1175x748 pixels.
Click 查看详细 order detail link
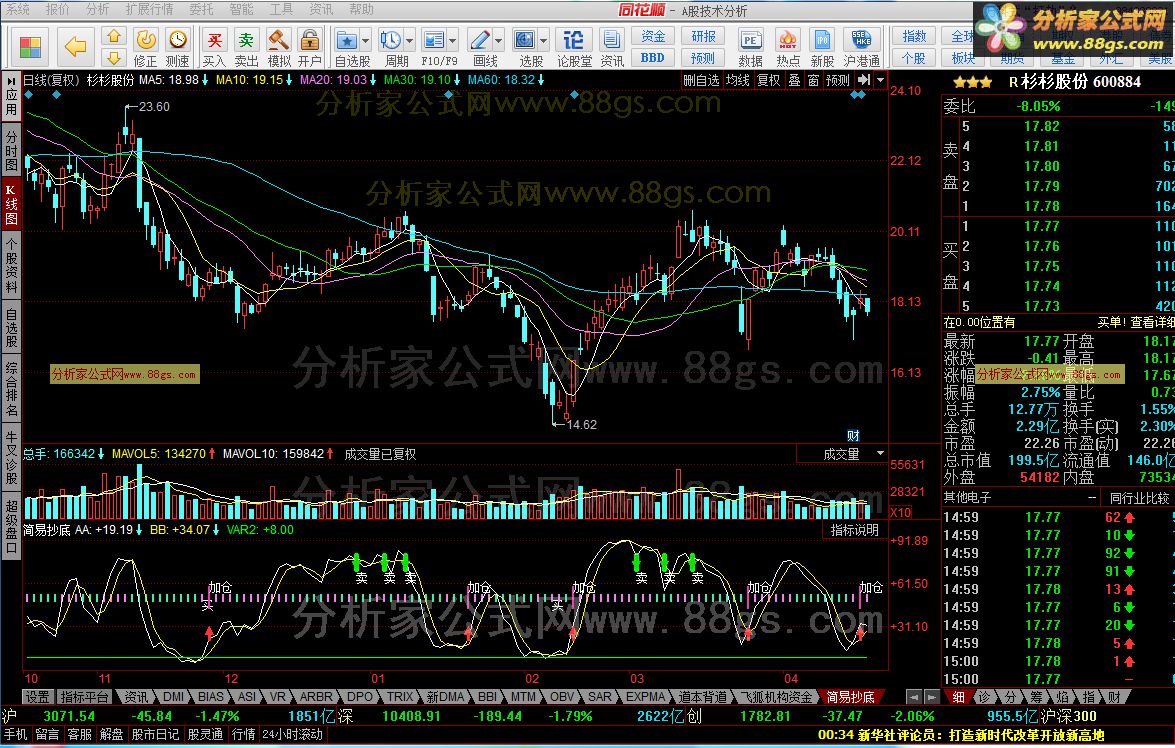[1153, 322]
